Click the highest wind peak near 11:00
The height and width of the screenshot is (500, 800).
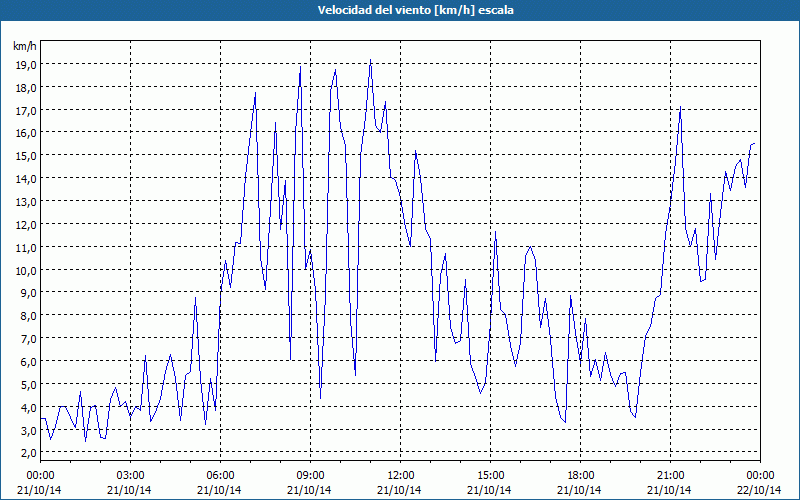(370, 60)
